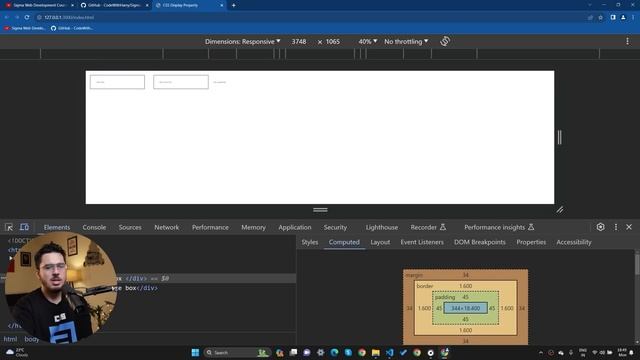This screenshot has width=640, height=360.
Task: Switch to the Network tab
Action: [167, 227]
